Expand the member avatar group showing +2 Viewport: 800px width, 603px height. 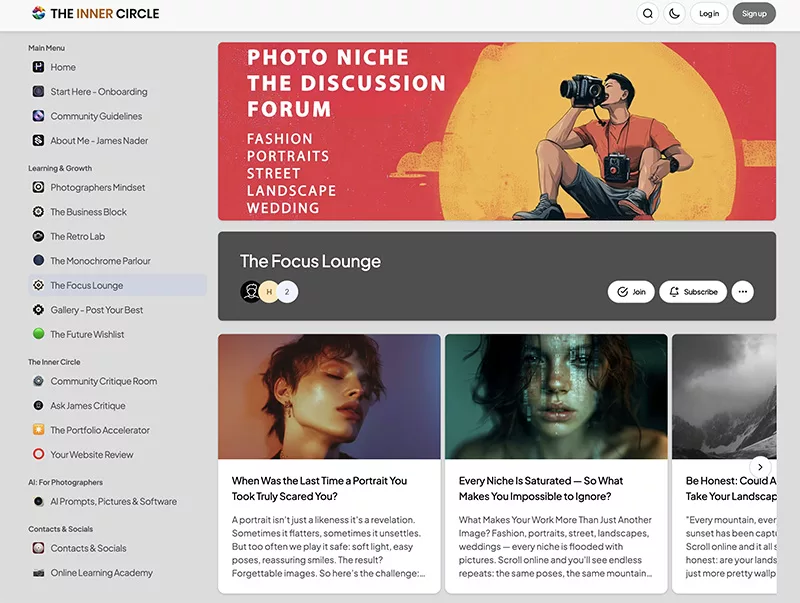pos(290,291)
